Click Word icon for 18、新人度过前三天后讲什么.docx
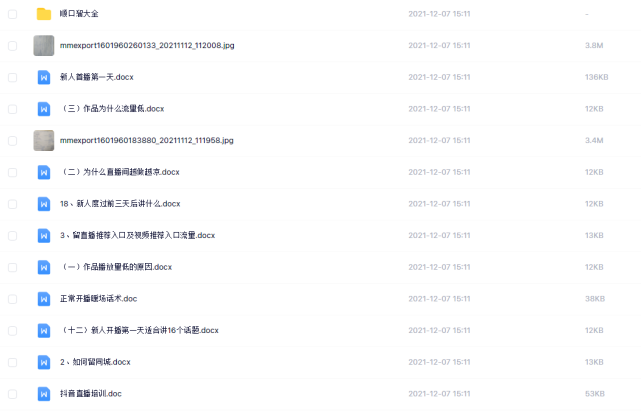Viewport: 641px width, 414px height. (44, 204)
